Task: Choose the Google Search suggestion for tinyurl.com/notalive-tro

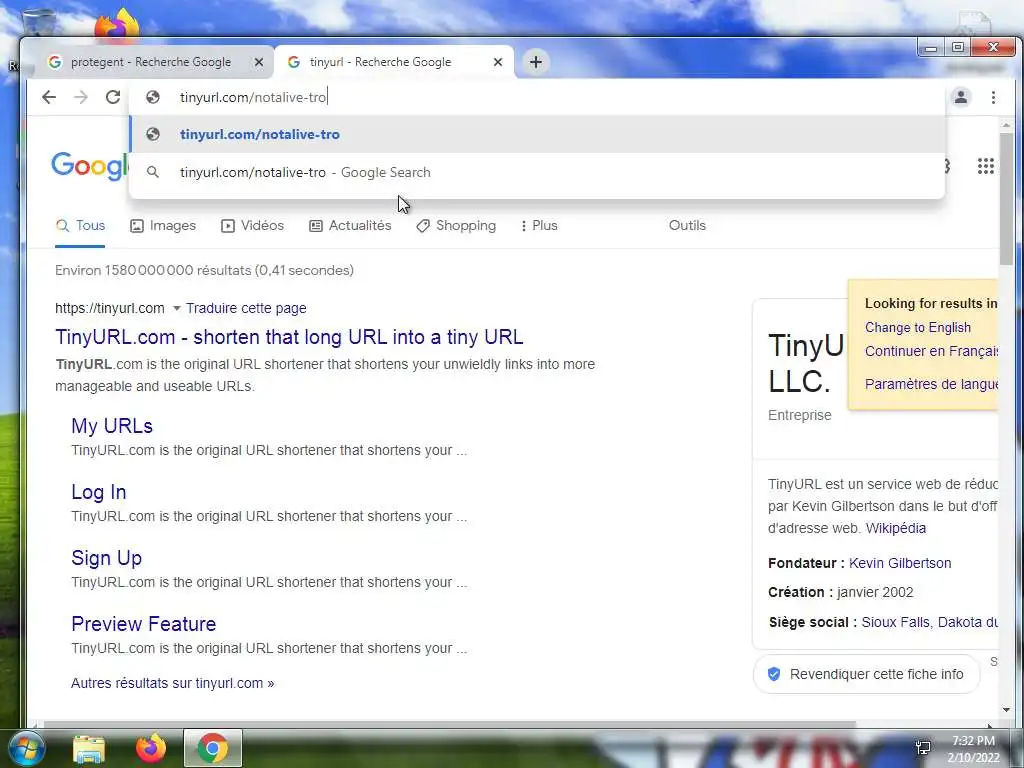Action: (x=537, y=172)
